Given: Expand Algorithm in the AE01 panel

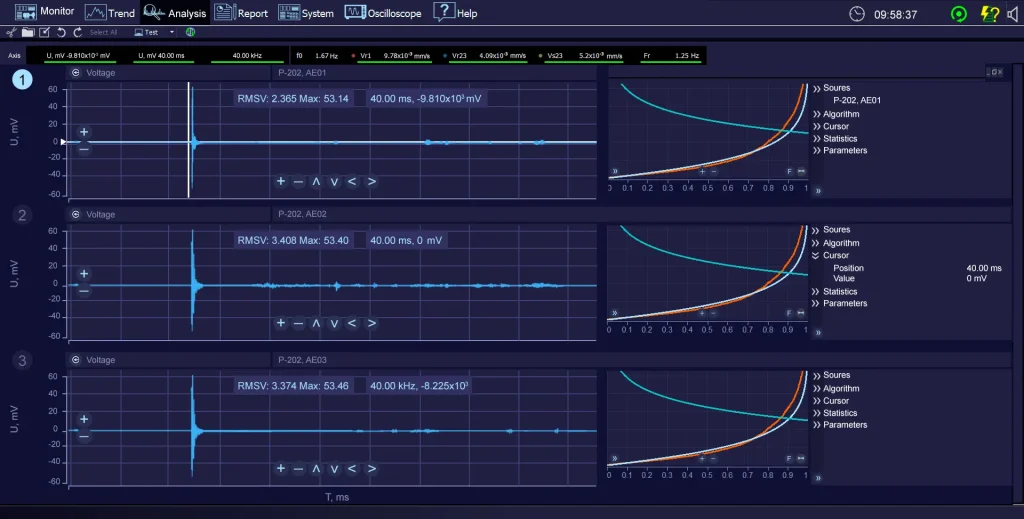Looking at the screenshot, I should tap(836, 114).
